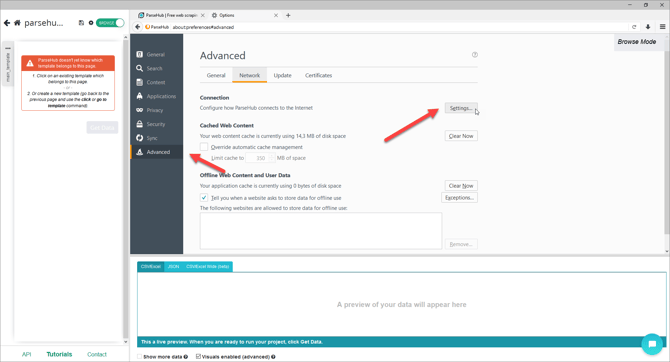Select Advanced in the preferences sidebar
The width and height of the screenshot is (670, 362).
click(156, 152)
